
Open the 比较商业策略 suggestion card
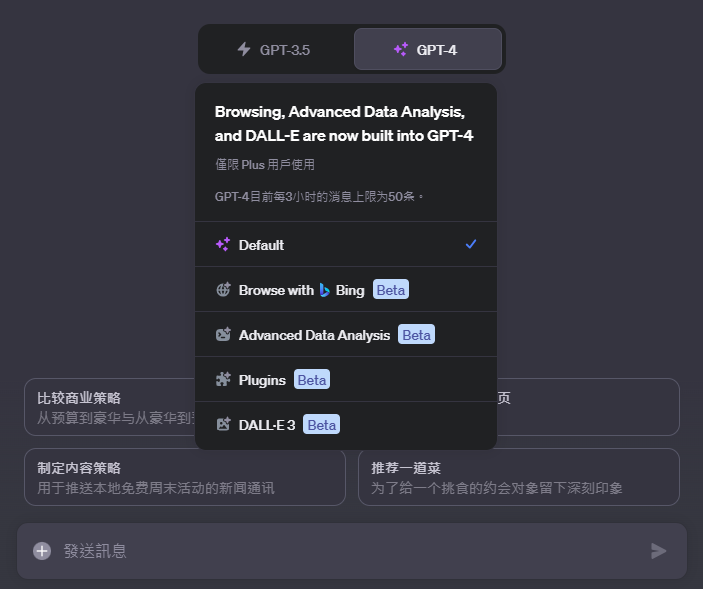110,407
